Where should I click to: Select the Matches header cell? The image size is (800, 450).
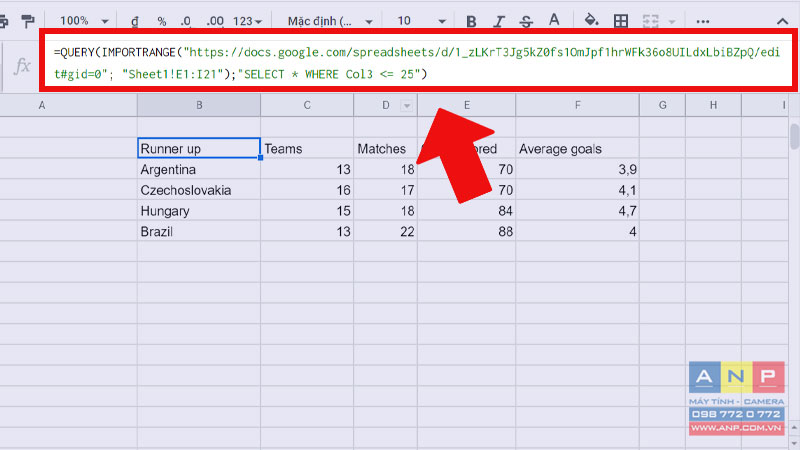point(386,148)
